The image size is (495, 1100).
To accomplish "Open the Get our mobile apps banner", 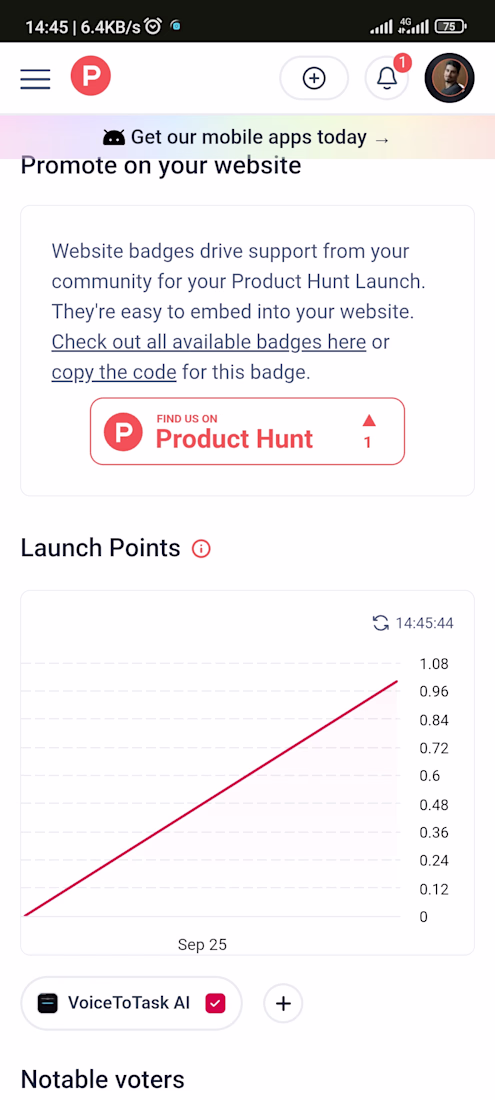I will (248, 137).
